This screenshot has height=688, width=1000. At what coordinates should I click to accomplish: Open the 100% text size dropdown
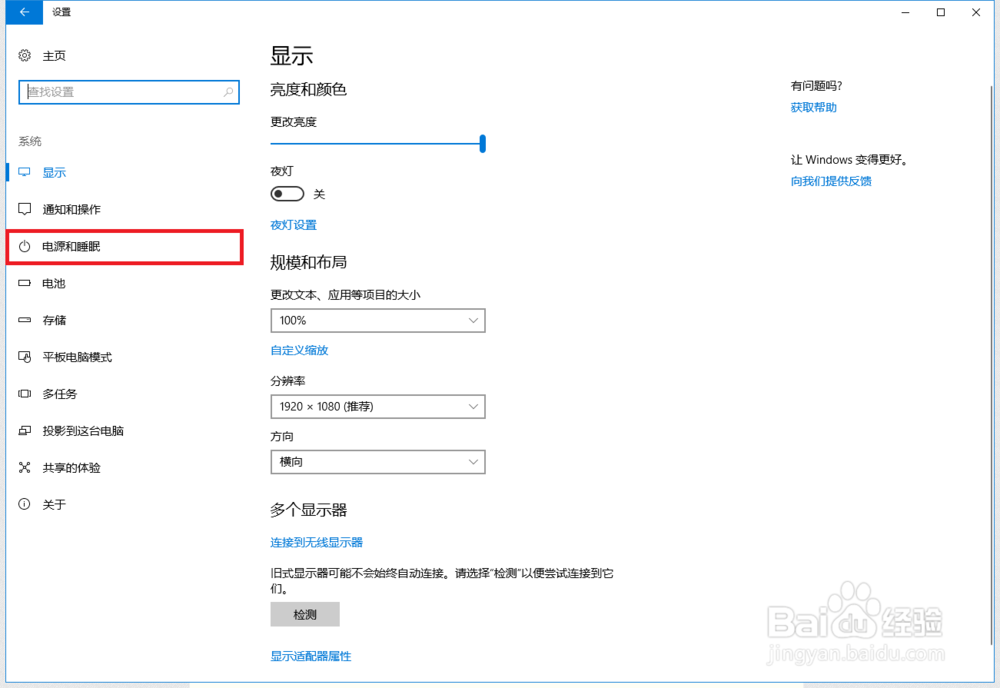[x=377, y=320]
